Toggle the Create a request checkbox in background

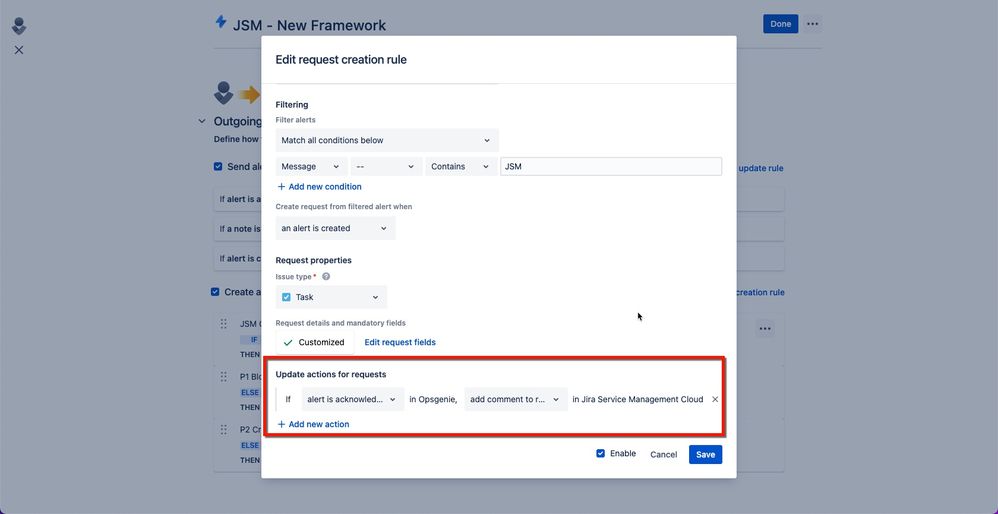[215, 292]
